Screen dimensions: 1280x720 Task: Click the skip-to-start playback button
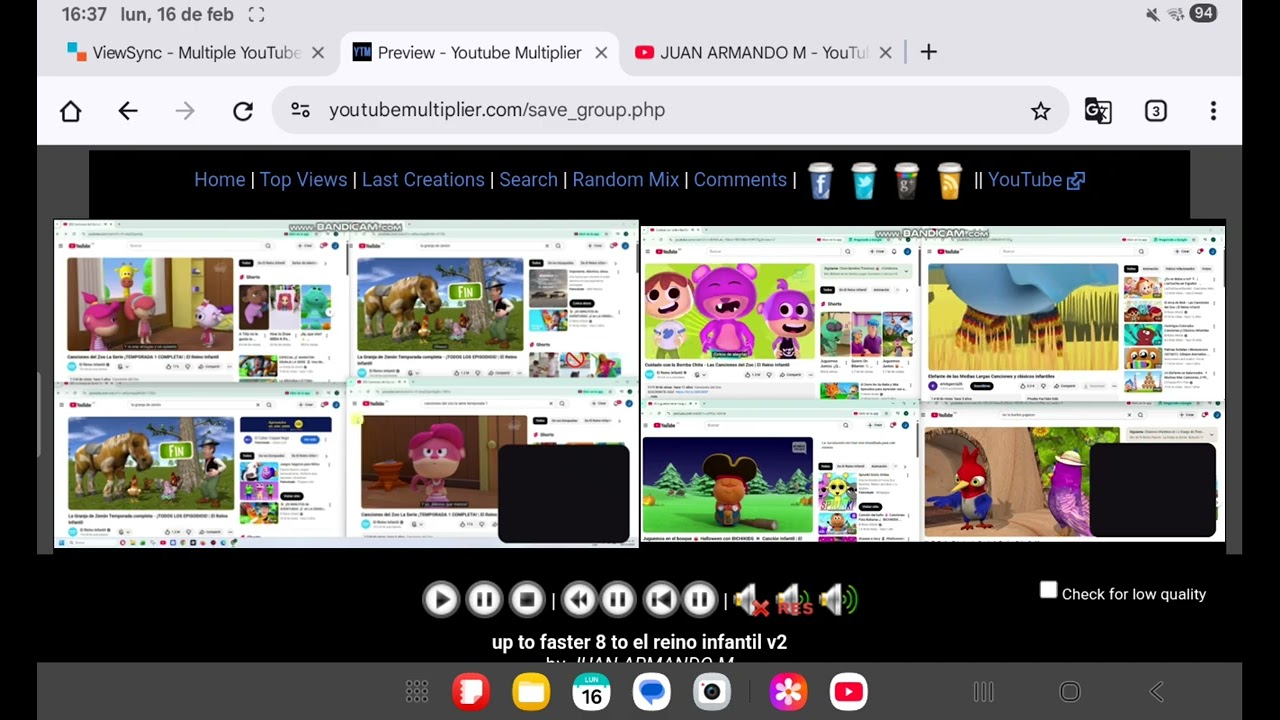click(660, 599)
